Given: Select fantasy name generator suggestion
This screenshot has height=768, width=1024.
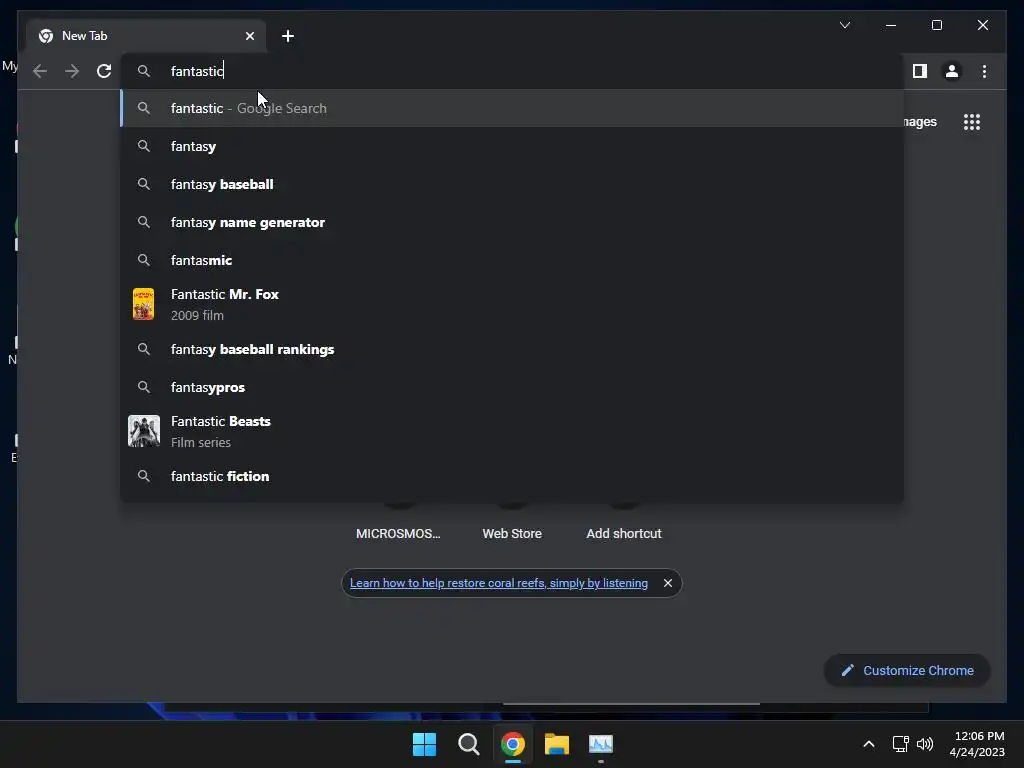Looking at the screenshot, I should [x=513, y=222].
